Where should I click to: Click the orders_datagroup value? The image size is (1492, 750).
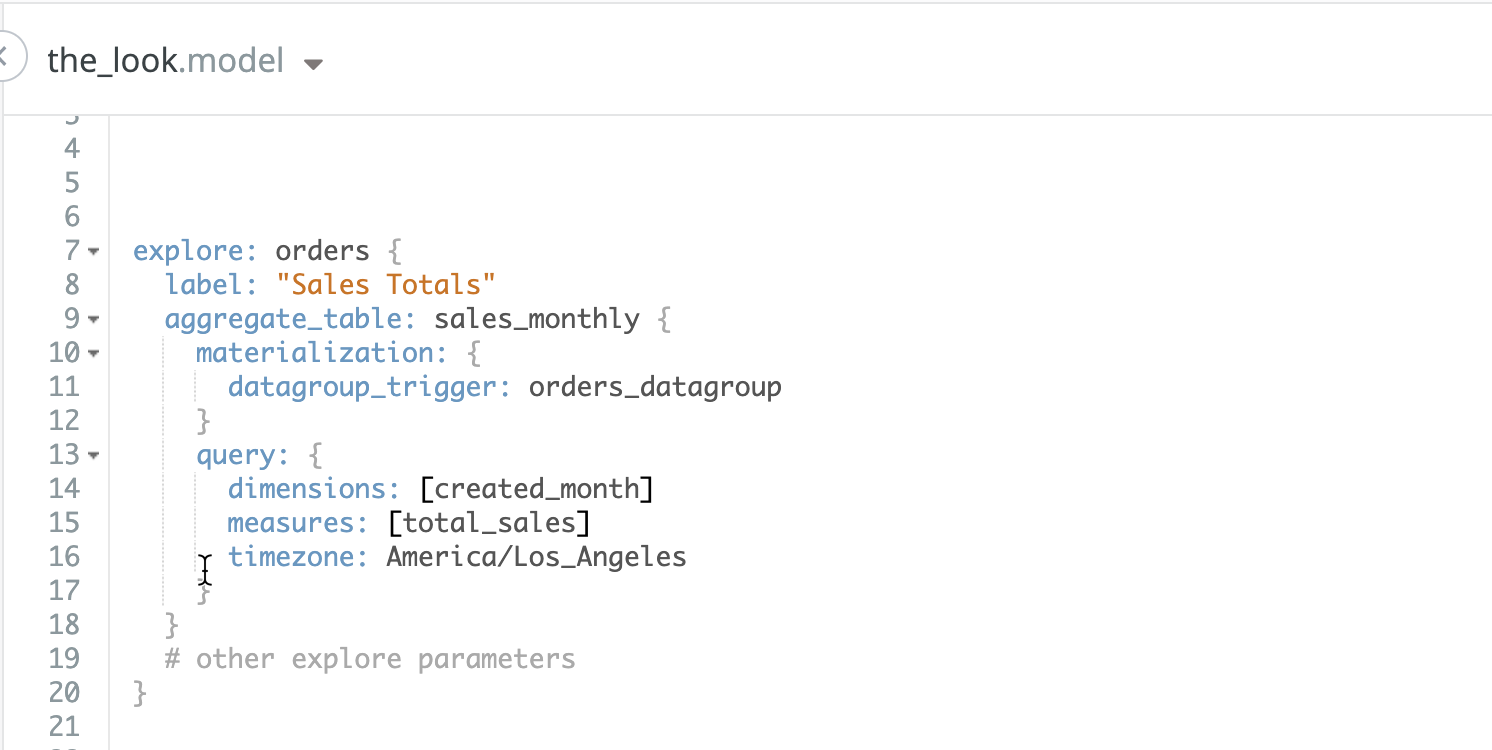(655, 386)
